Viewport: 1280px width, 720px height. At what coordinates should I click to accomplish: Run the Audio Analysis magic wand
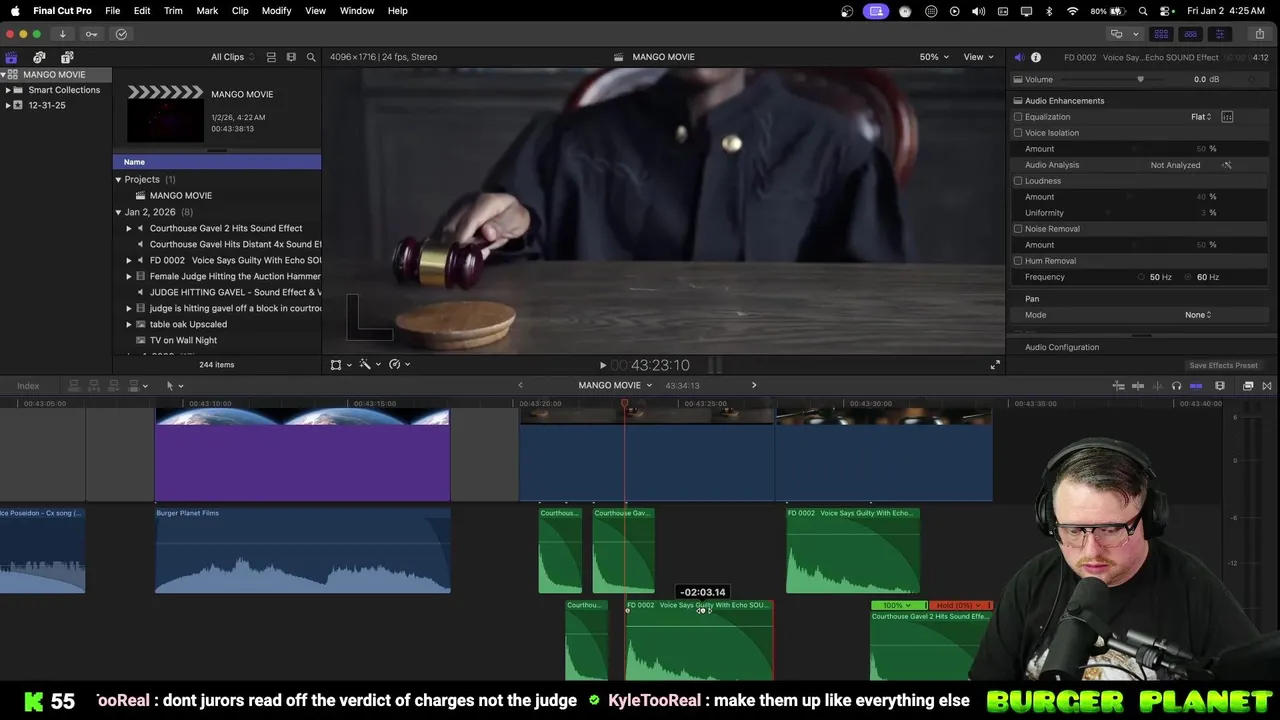click(x=1227, y=165)
